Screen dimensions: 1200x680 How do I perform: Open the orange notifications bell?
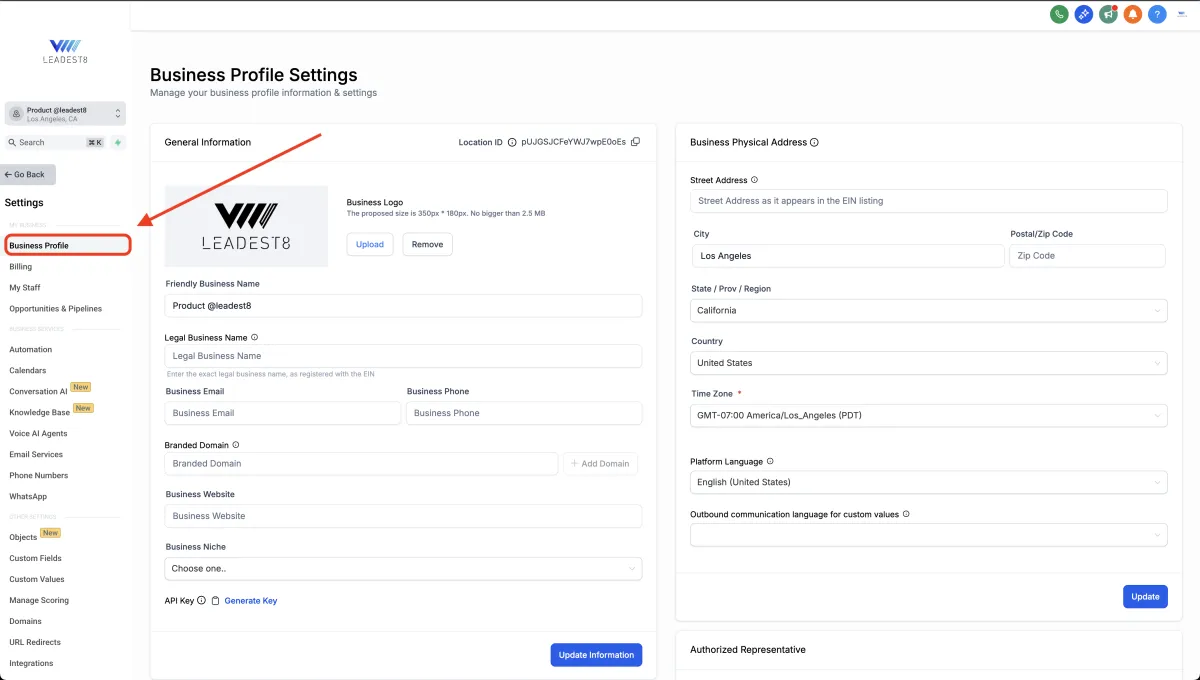click(x=1133, y=14)
